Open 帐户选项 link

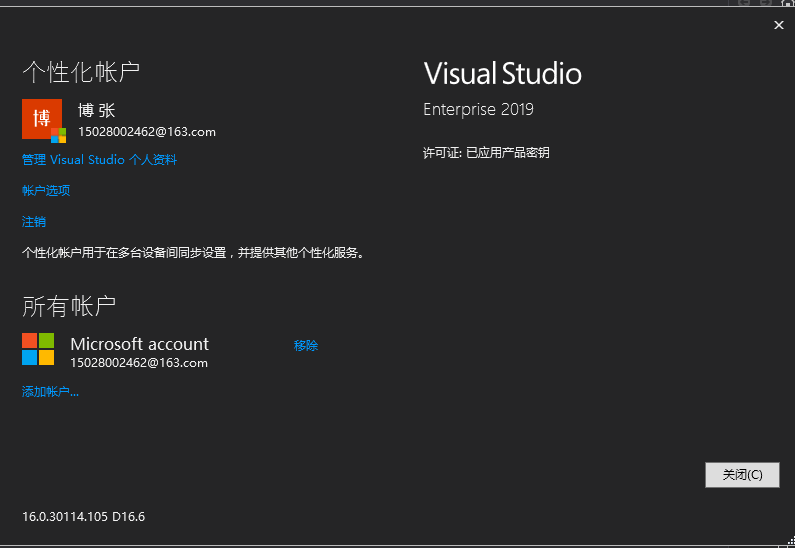point(46,191)
